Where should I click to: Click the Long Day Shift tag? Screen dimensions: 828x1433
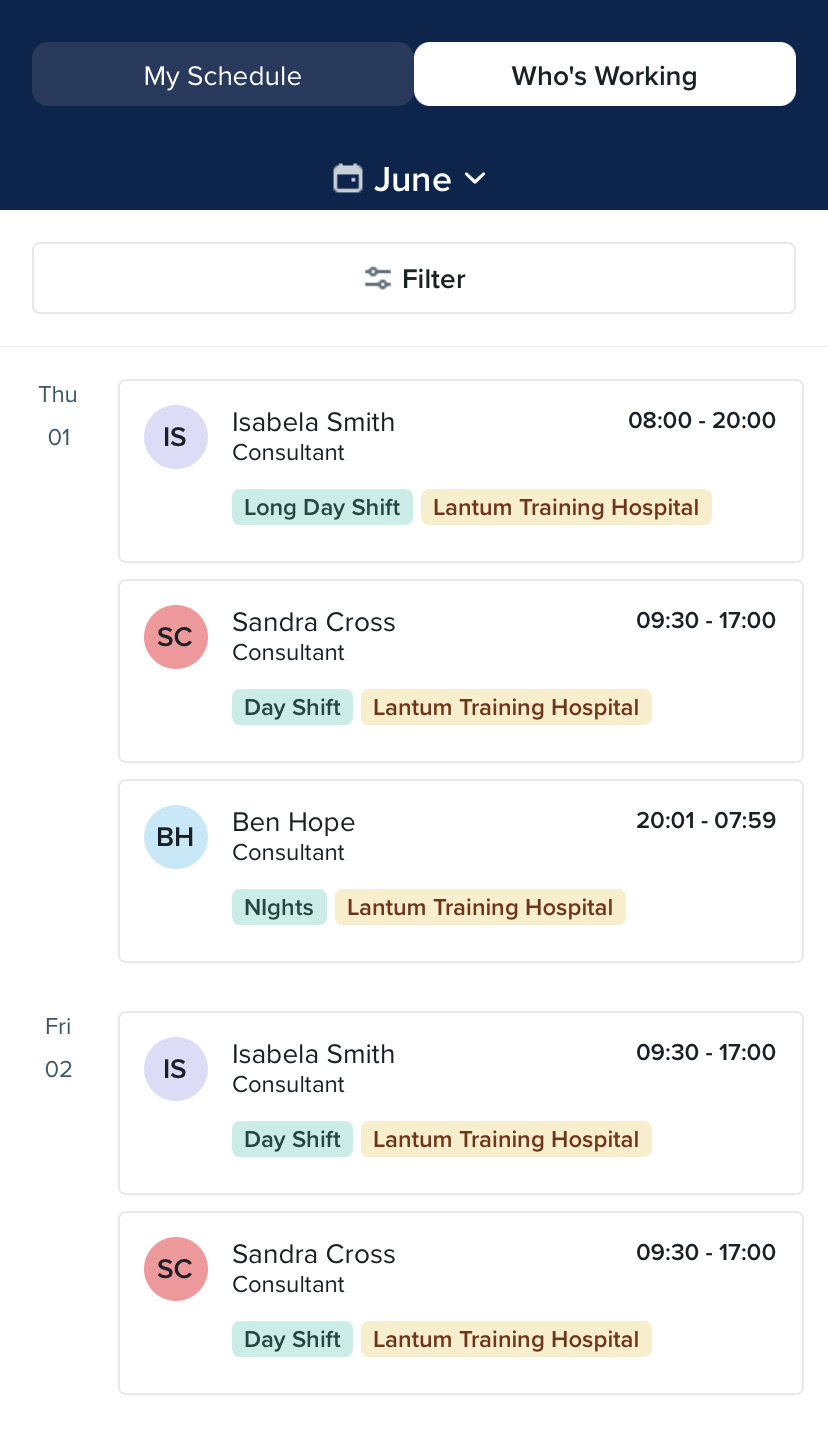(322, 507)
